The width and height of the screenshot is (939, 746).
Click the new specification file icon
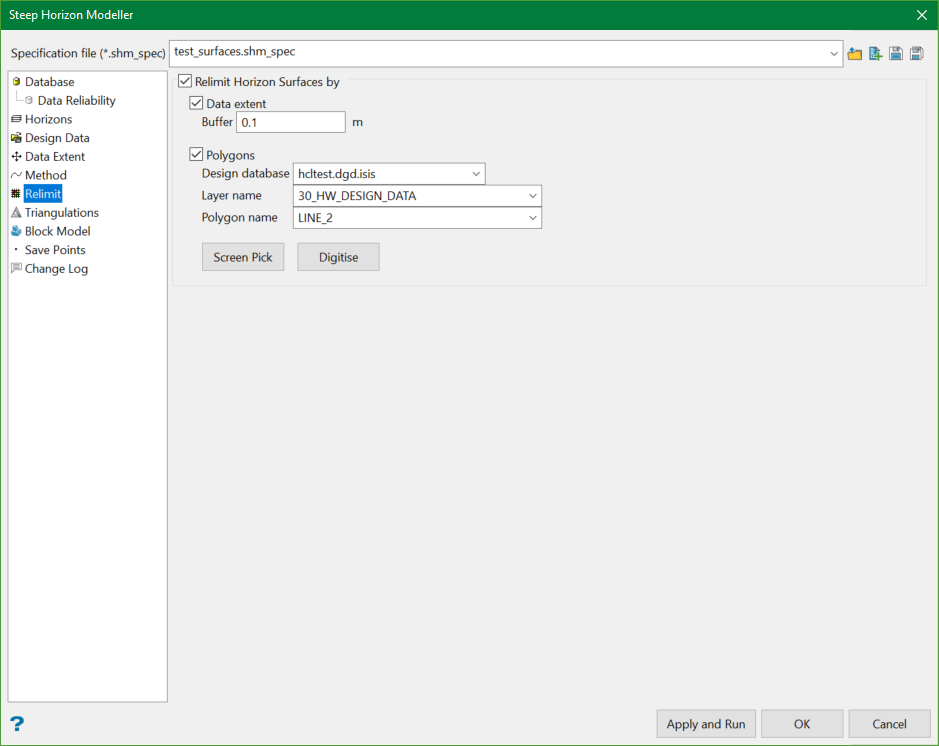pyautogui.click(x=876, y=54)
